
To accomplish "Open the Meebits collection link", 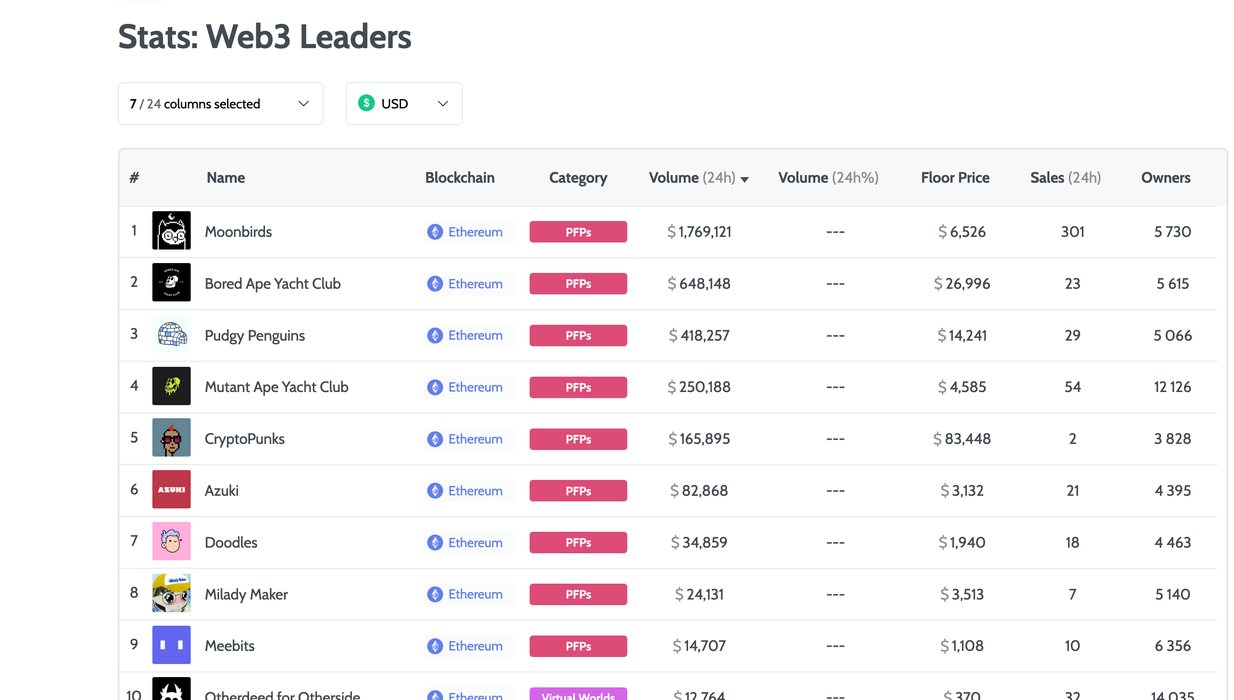I will (x=230, y=645).
